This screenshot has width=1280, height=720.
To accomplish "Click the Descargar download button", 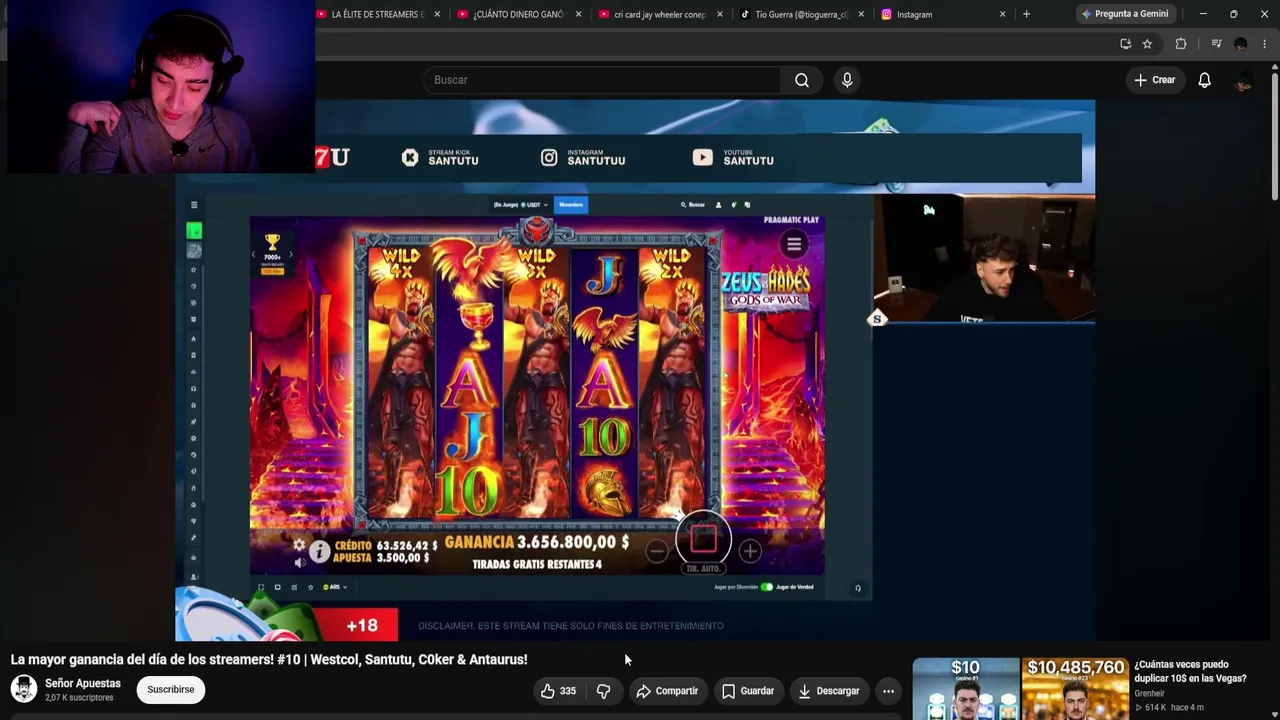I will (829, 691).
